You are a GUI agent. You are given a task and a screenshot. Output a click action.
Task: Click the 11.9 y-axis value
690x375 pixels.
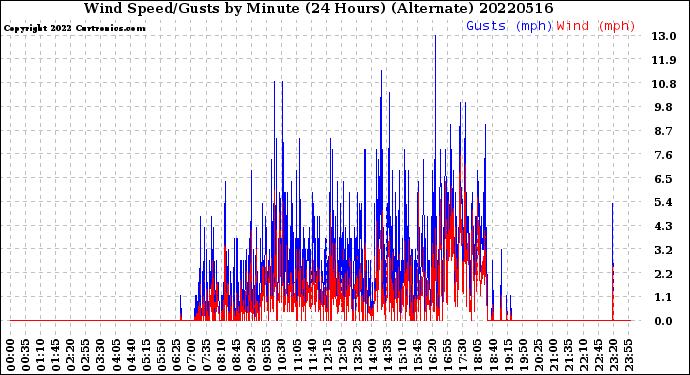coord(664,60)
